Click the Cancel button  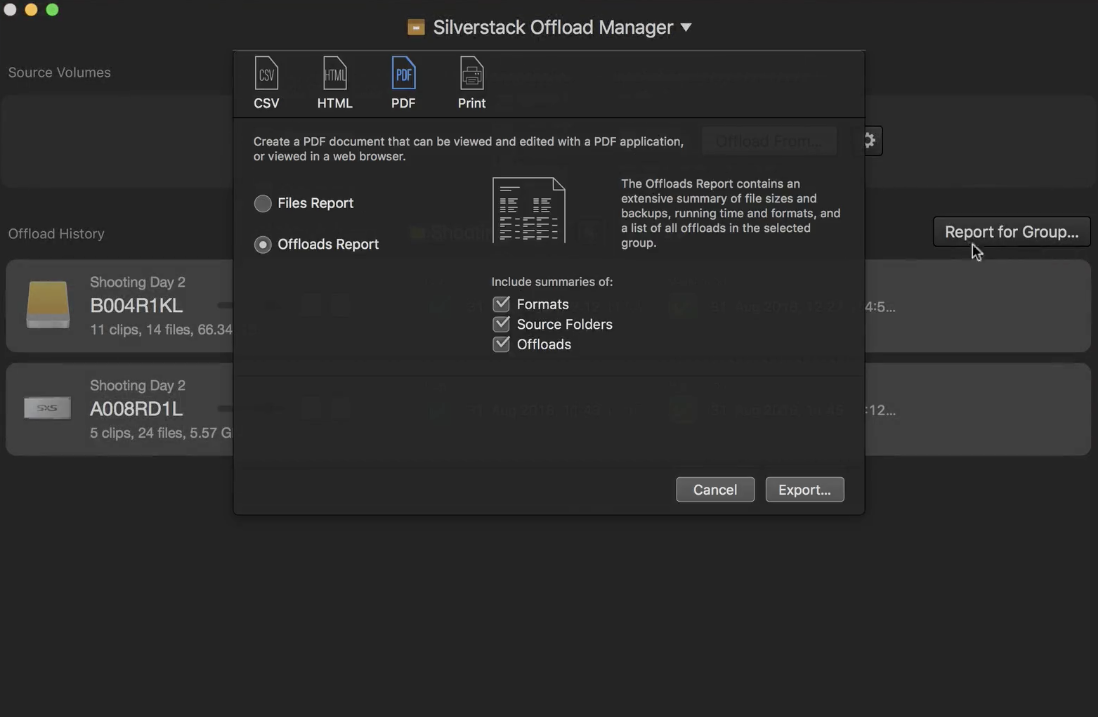point(715,489)
